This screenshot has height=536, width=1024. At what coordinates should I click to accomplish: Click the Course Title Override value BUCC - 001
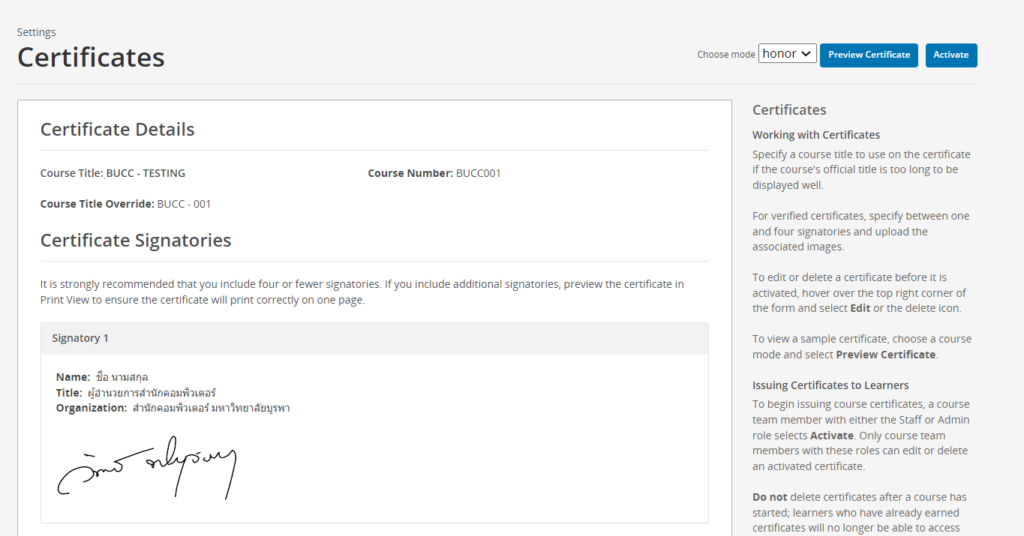[184, 204]
